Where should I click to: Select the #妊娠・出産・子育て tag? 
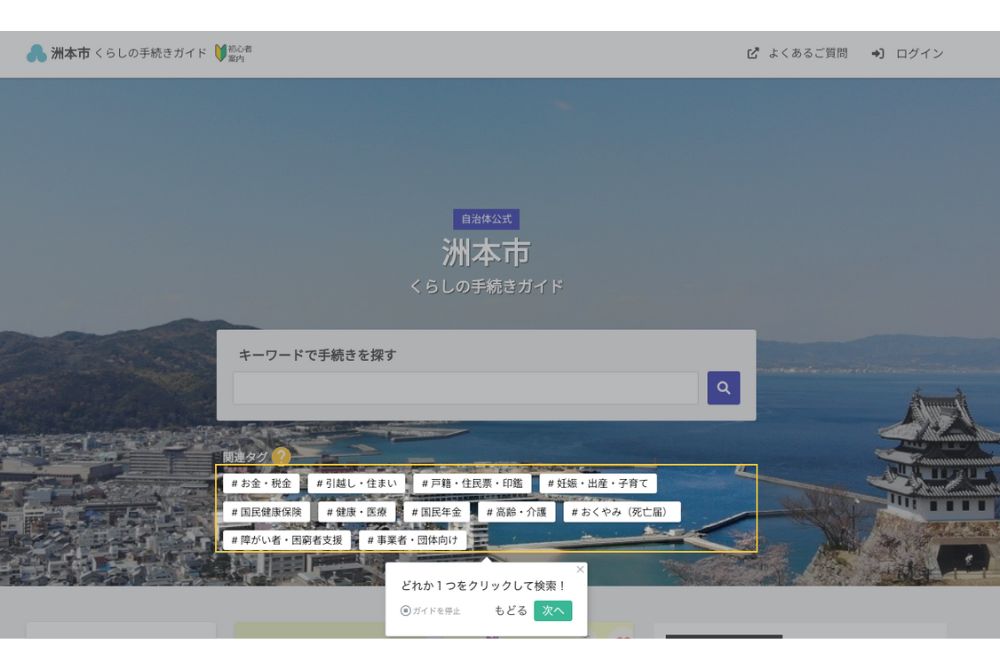coord(602,483)
